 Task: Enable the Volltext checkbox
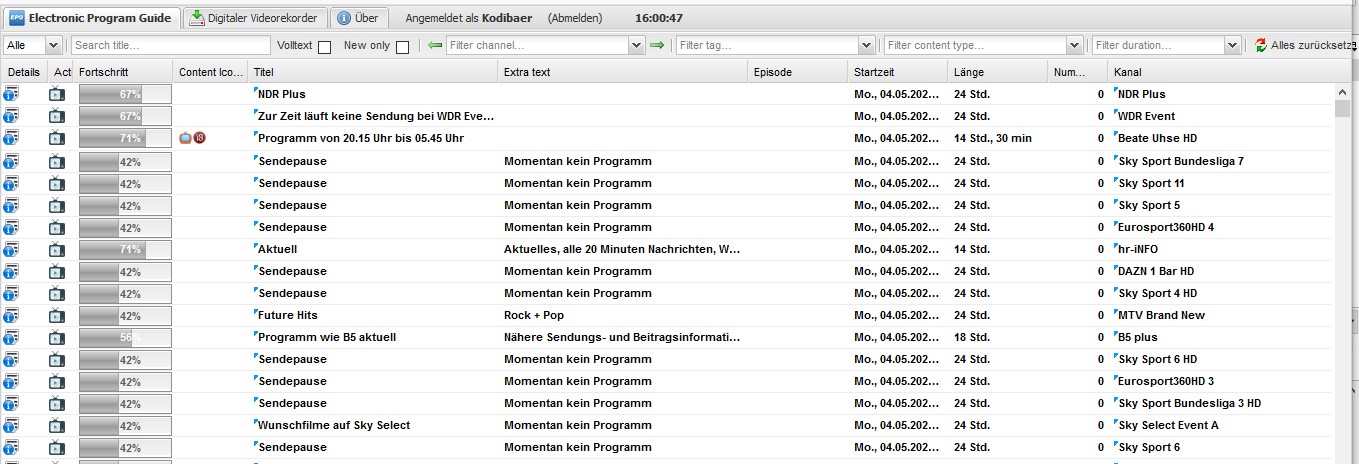coord(324,46)
